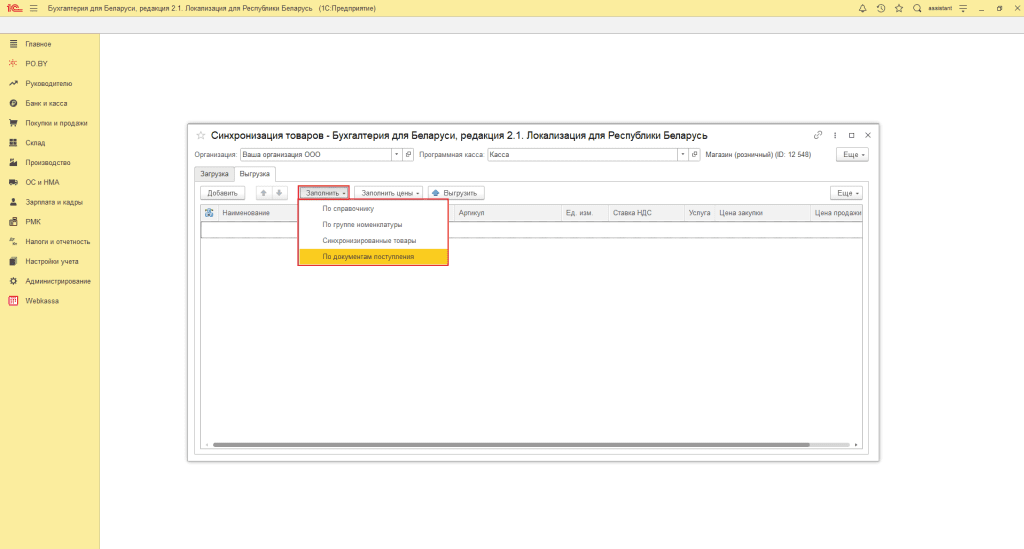The image size is (1024, 549).
Task: Open the Еще menu in the table toolbar
Action: click(846, 193)
